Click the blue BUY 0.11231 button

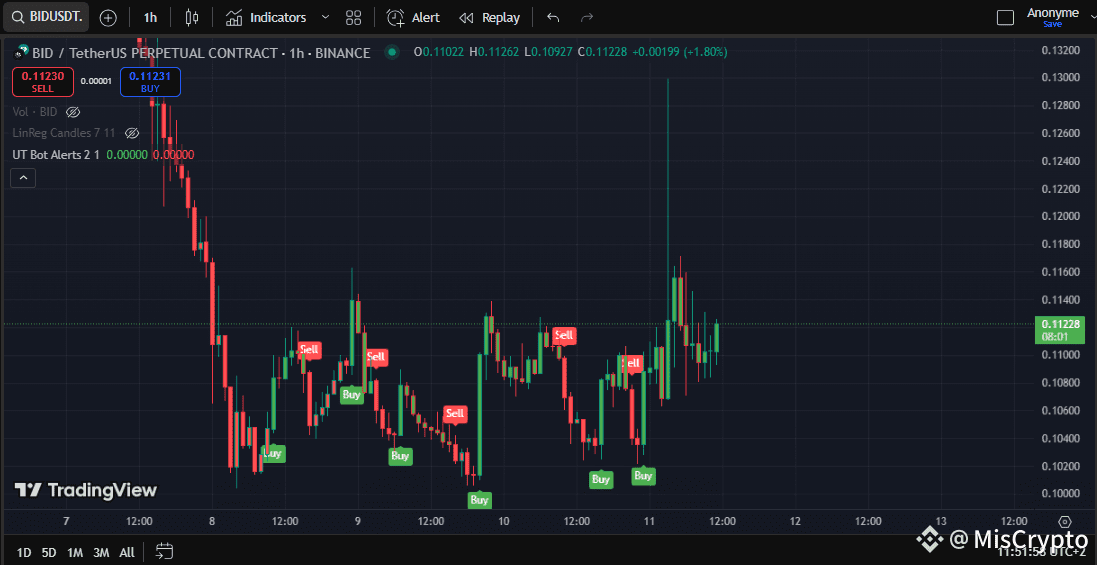(150, 82)
